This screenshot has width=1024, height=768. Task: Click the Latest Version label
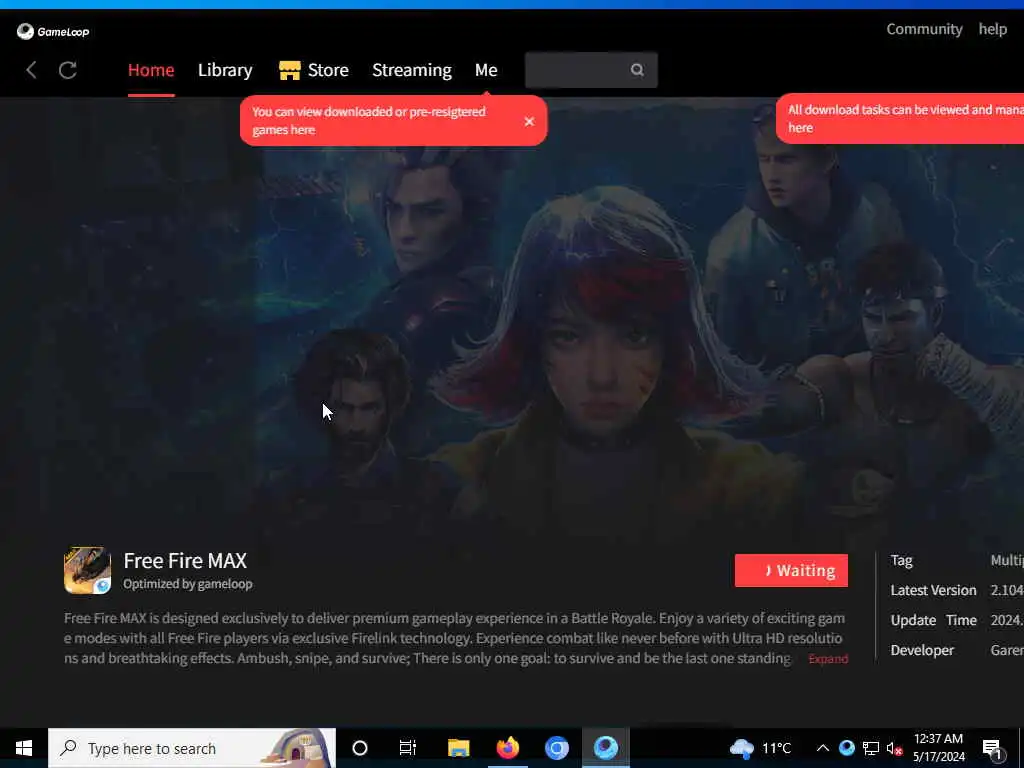pos(933,590)
